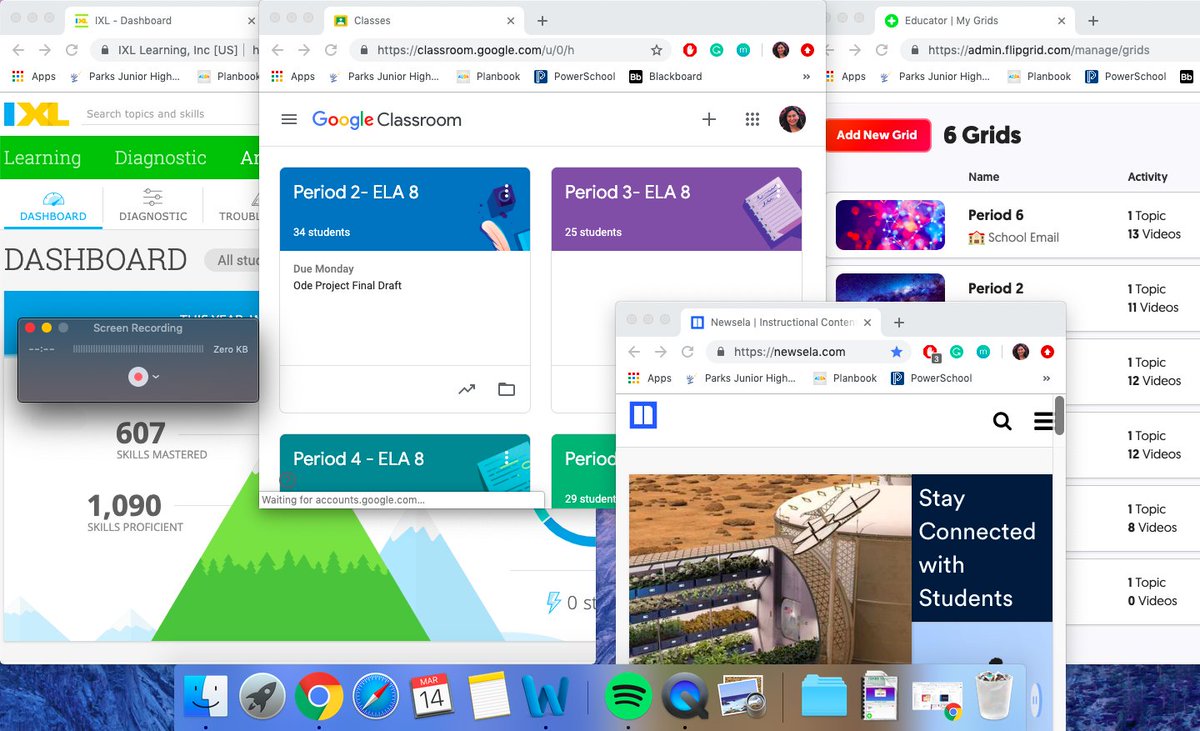Open Period 2- ELA 8 card options menu

coord(507,192)
